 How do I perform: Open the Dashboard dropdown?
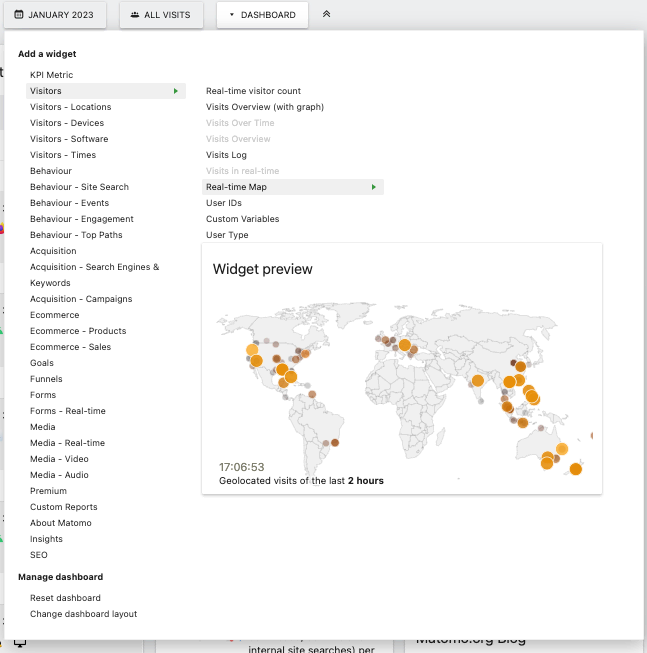point(262,15)
